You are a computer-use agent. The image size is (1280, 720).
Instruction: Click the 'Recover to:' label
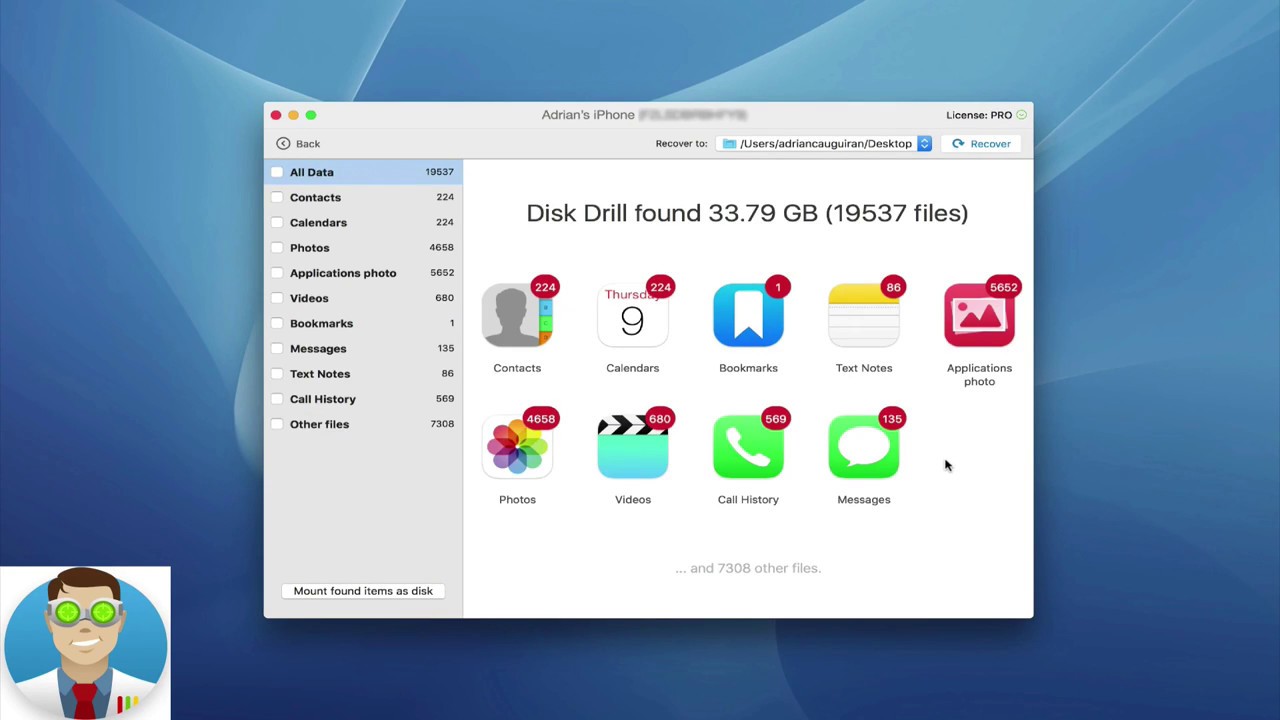click(x=681, y=144)
